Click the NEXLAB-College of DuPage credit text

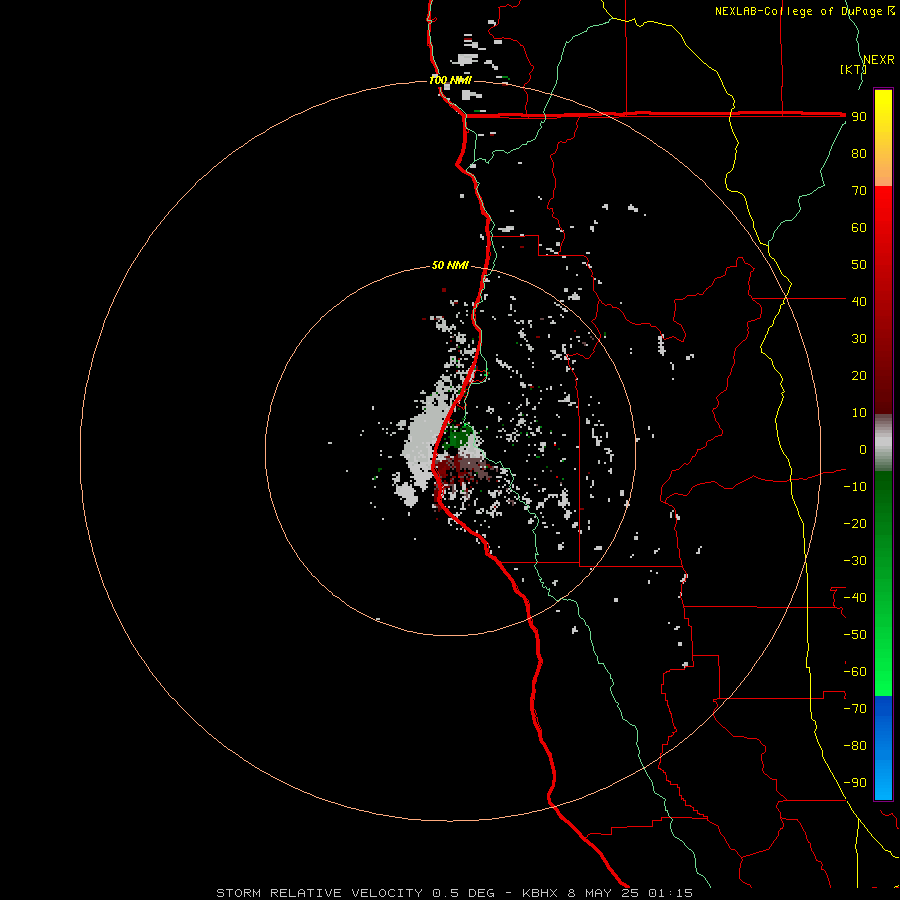[x=804, y=11]
